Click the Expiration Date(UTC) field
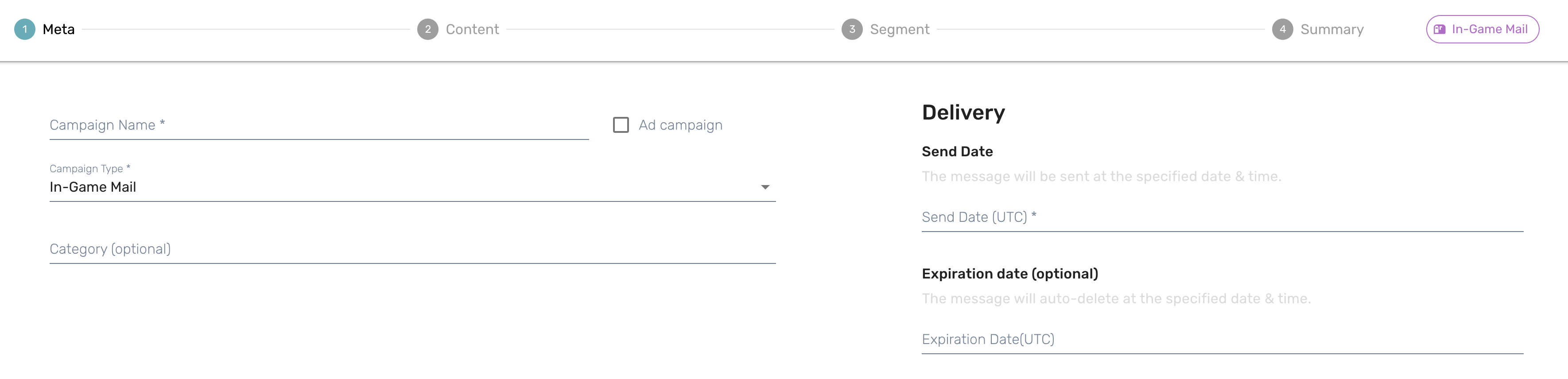Screen dimensions: 1568x379 (x=1222, y=340)
